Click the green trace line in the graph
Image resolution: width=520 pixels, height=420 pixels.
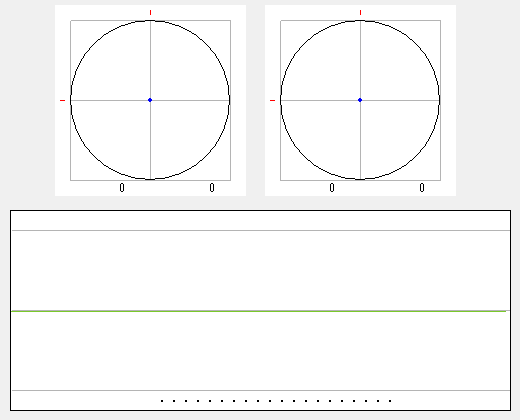click(259, 311)
